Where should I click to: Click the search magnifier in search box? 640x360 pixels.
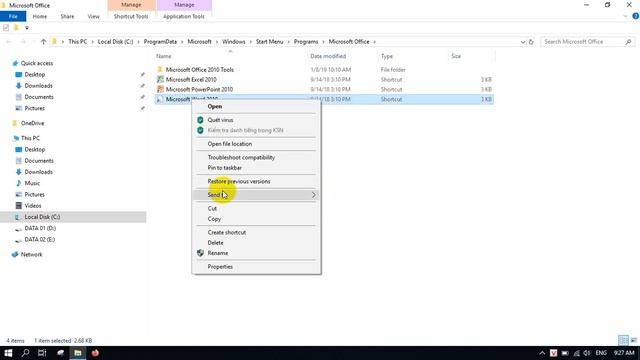click(x=628, y=42)
